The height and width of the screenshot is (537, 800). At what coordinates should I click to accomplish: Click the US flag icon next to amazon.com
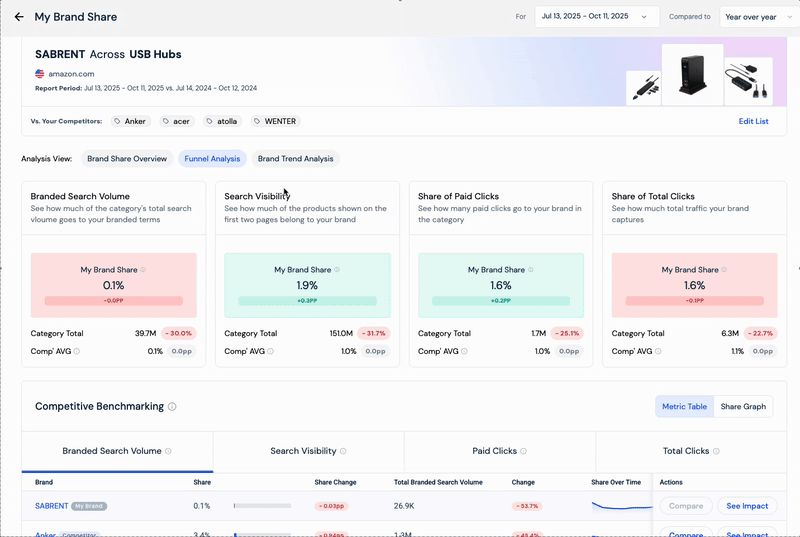point(39,73)
